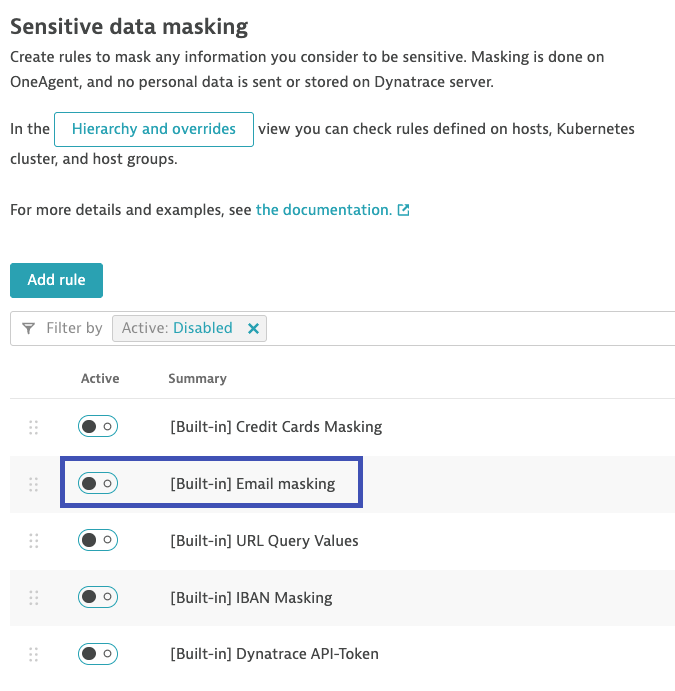
Task: Remove the Active: Disabled filter chip
Action: pos(253,328)
